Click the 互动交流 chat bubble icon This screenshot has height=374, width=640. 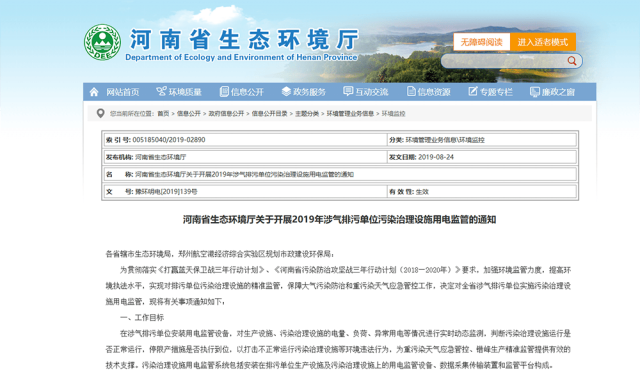click(x=348, y=91)
